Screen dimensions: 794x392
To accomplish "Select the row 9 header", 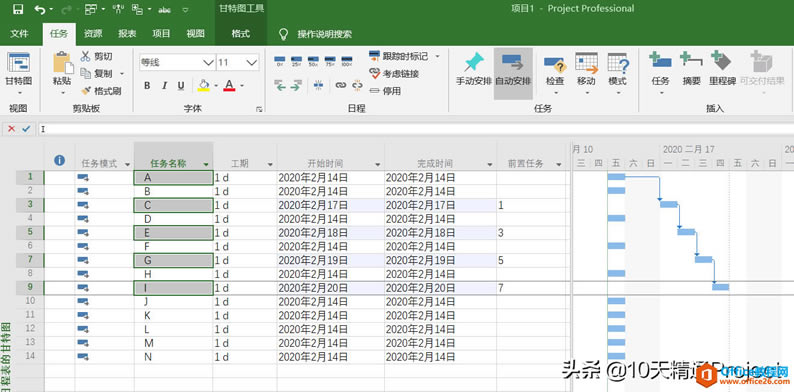I will (x=29, y=288).
